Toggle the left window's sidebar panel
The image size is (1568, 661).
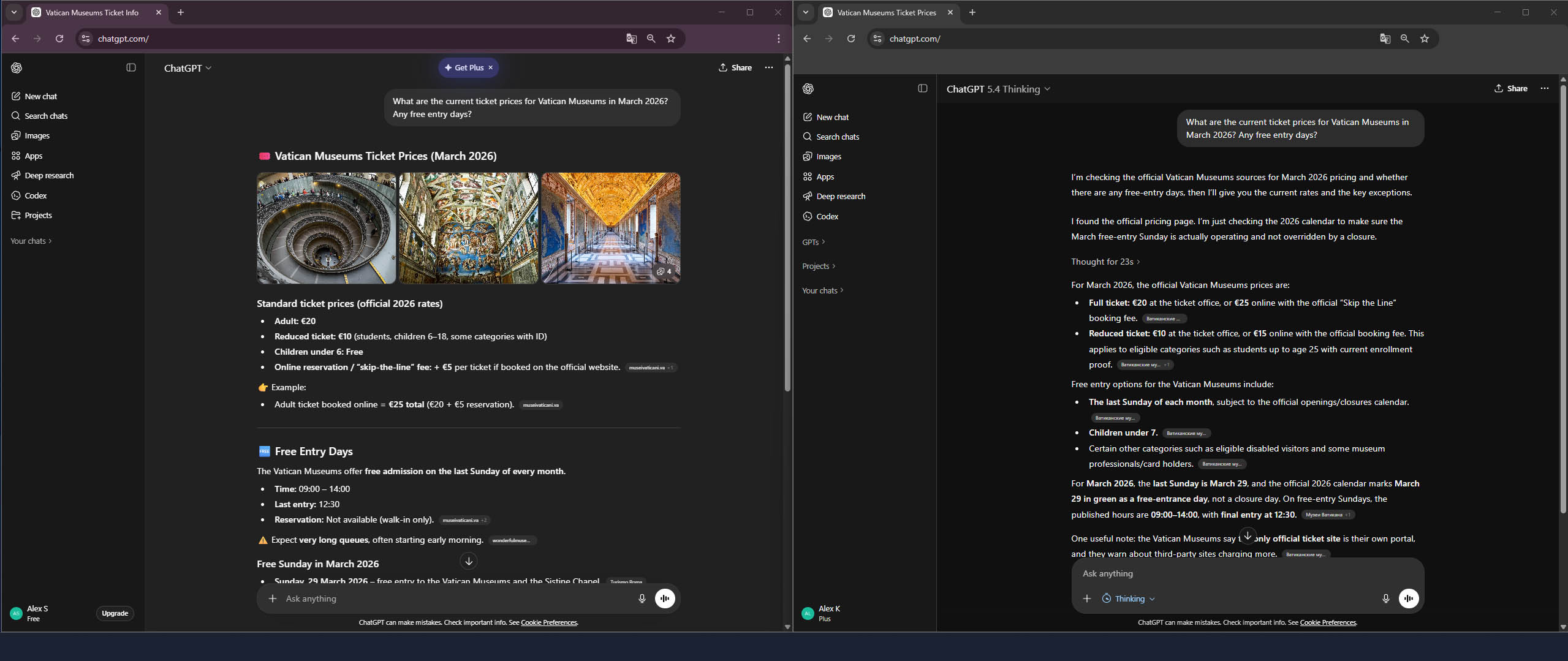131,67
